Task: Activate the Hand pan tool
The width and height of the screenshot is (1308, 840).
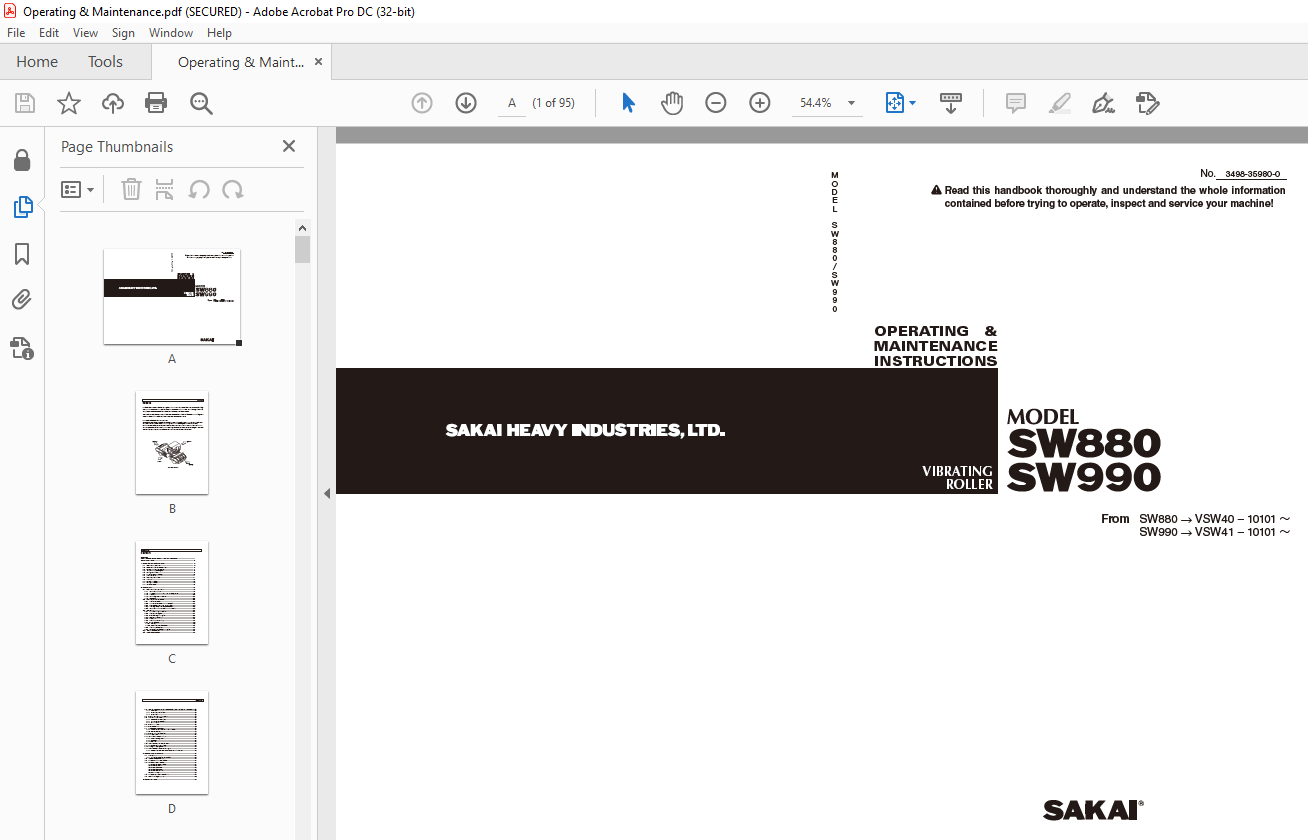Action: [672, 103]
